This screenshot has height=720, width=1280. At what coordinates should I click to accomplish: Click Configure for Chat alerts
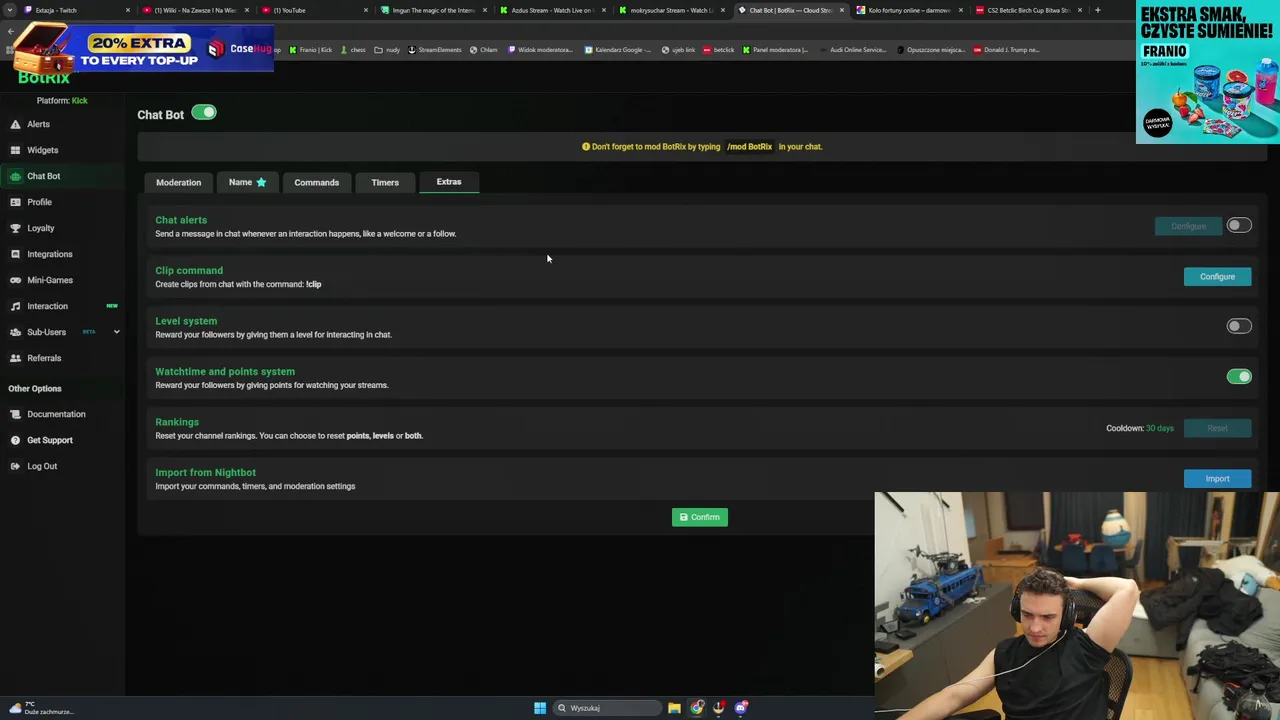tap(1188, 226)
